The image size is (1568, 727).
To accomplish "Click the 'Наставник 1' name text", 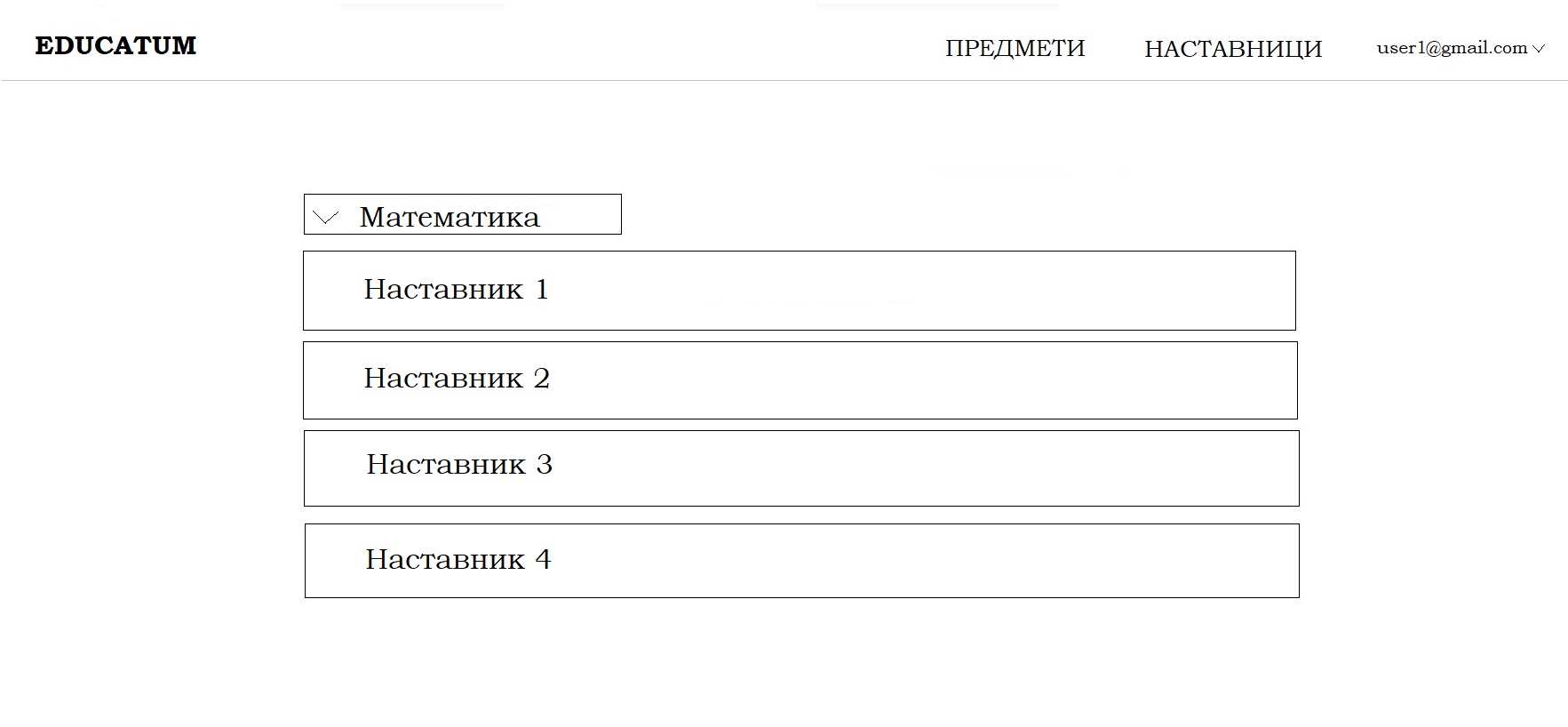I will point(456,289).
